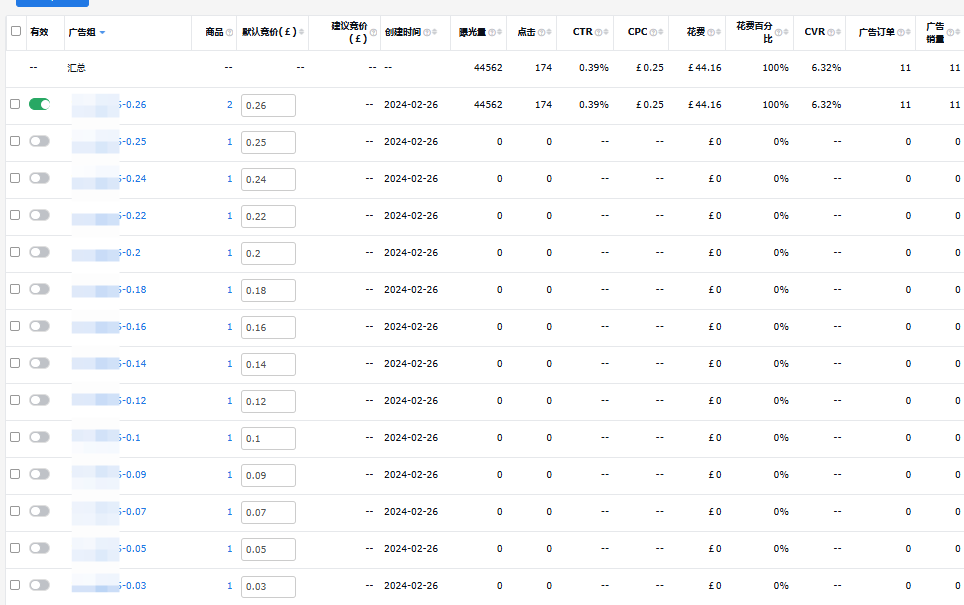Open product count link for 0.26 row
This screenshot has height=605, width=964.
click(229, 105)
